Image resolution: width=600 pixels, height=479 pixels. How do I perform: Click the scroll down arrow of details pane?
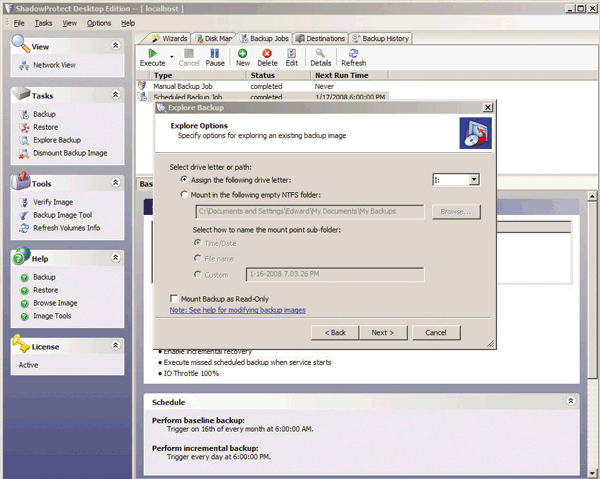click(592, 473)
